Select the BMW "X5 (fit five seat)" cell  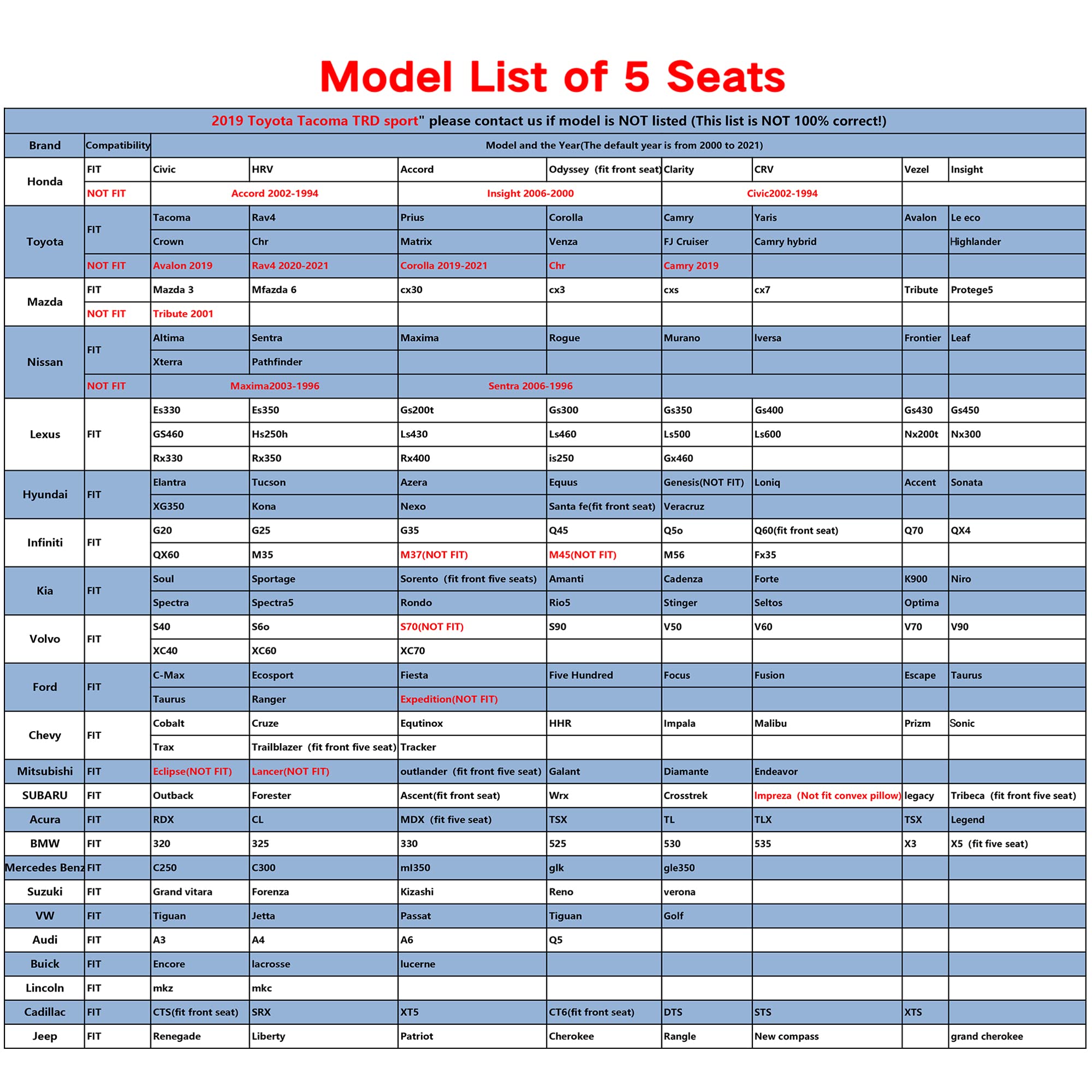(989, 844)
